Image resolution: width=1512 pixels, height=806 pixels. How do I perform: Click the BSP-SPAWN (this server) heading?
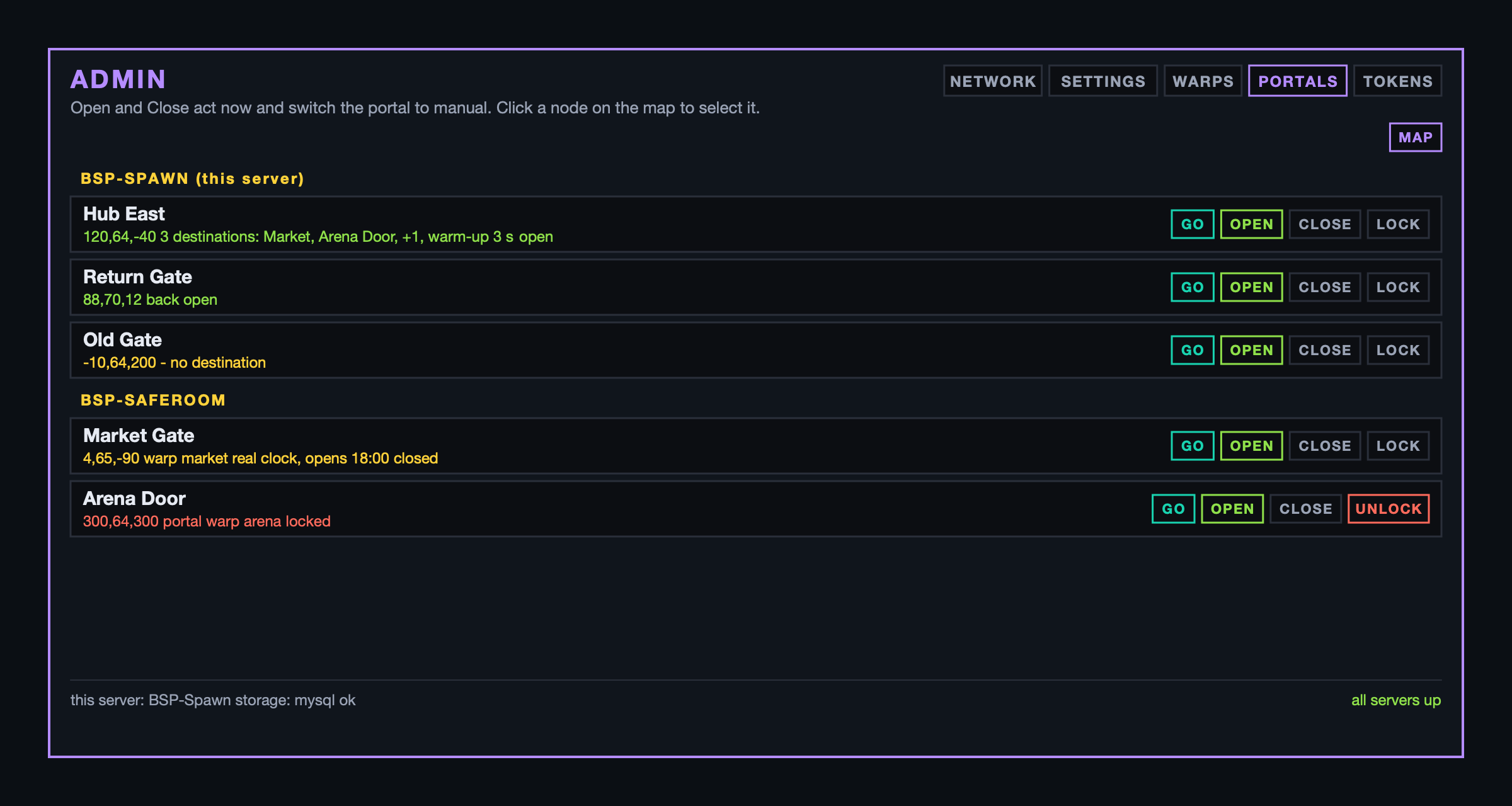(192, 179)
